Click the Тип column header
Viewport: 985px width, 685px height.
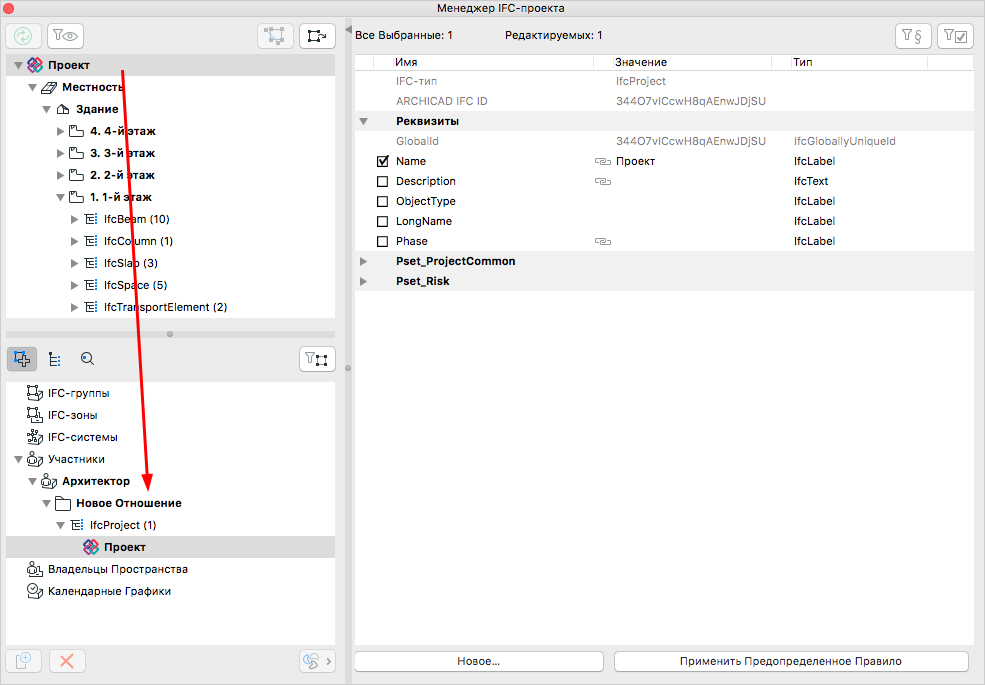[x=859, y=62]
